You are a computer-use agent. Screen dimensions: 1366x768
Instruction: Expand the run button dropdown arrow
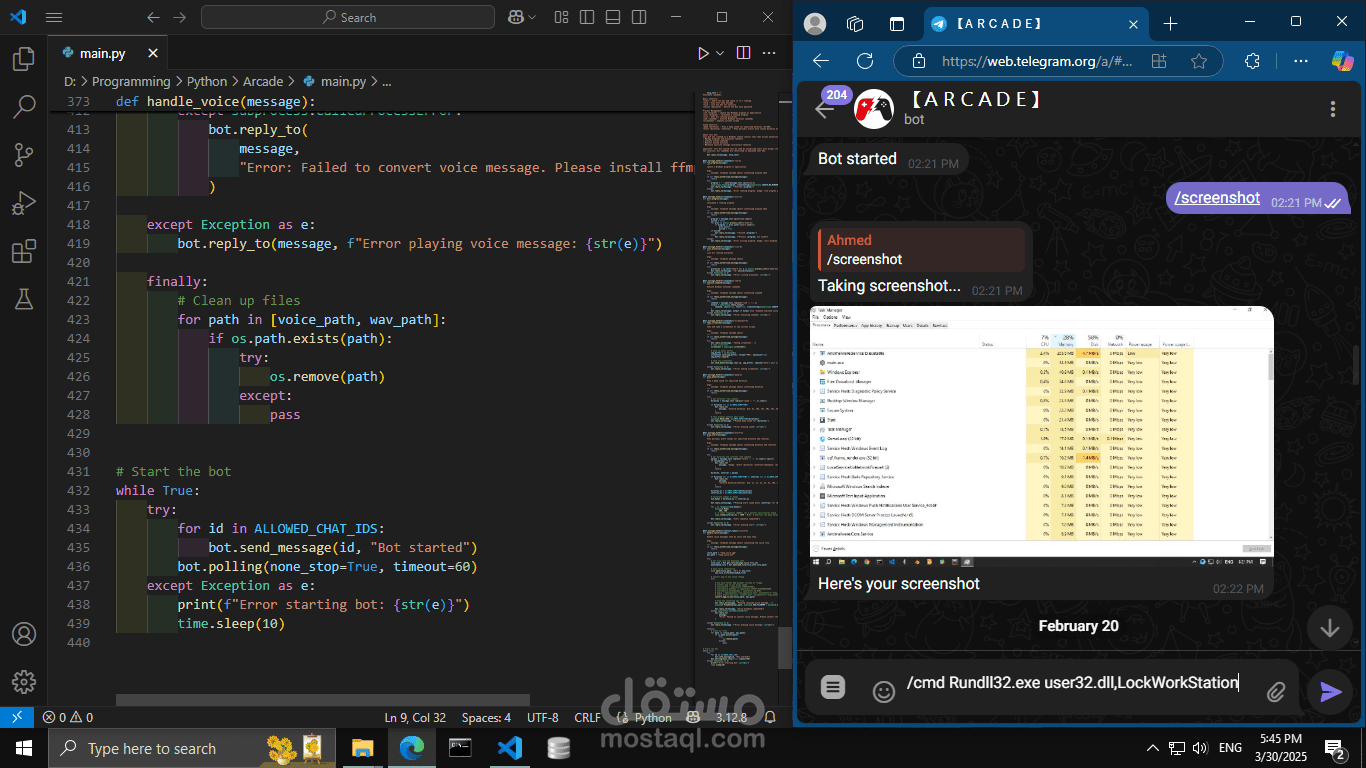click(718, 53)
